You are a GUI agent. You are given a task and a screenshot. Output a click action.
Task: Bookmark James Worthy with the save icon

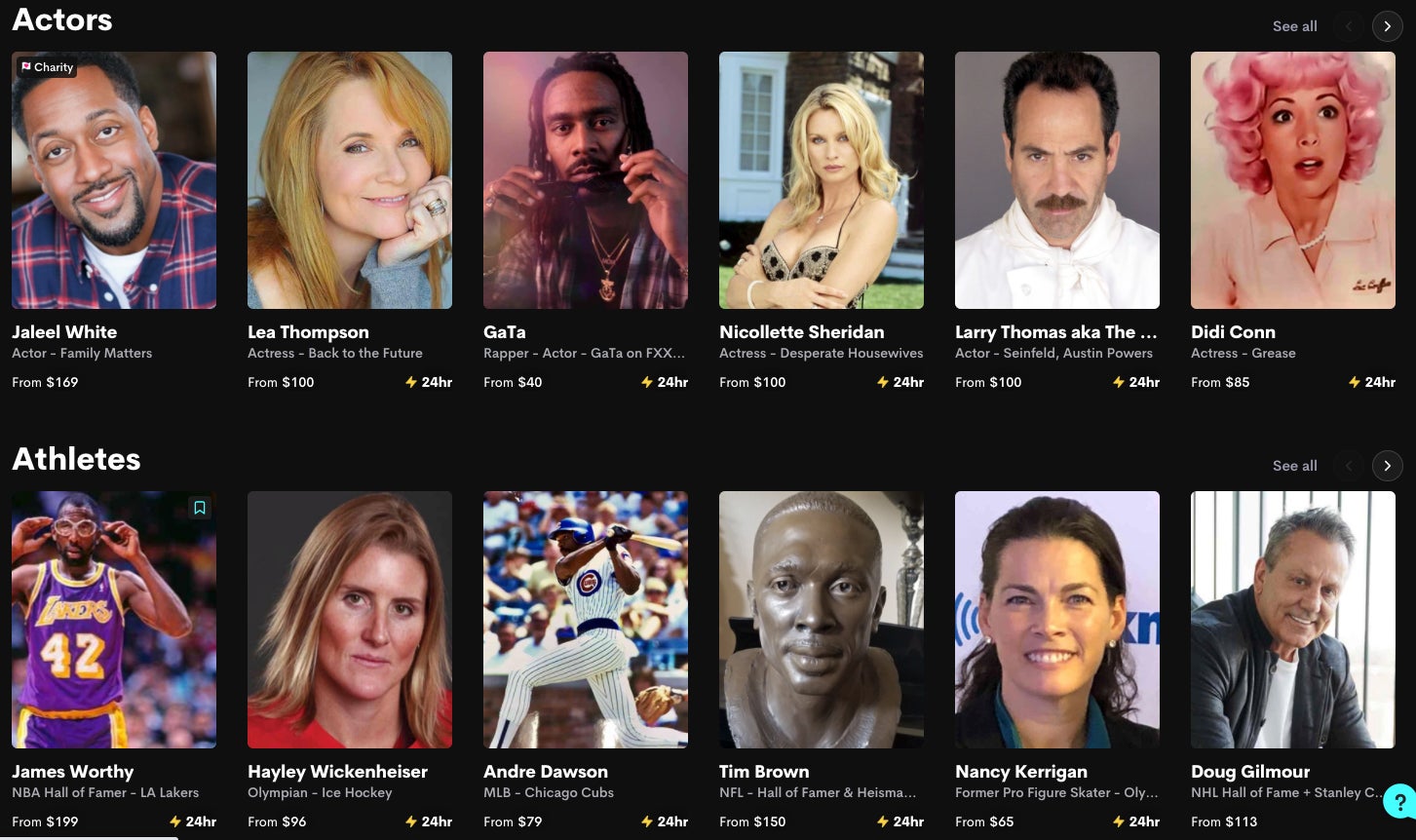[200, 508]
